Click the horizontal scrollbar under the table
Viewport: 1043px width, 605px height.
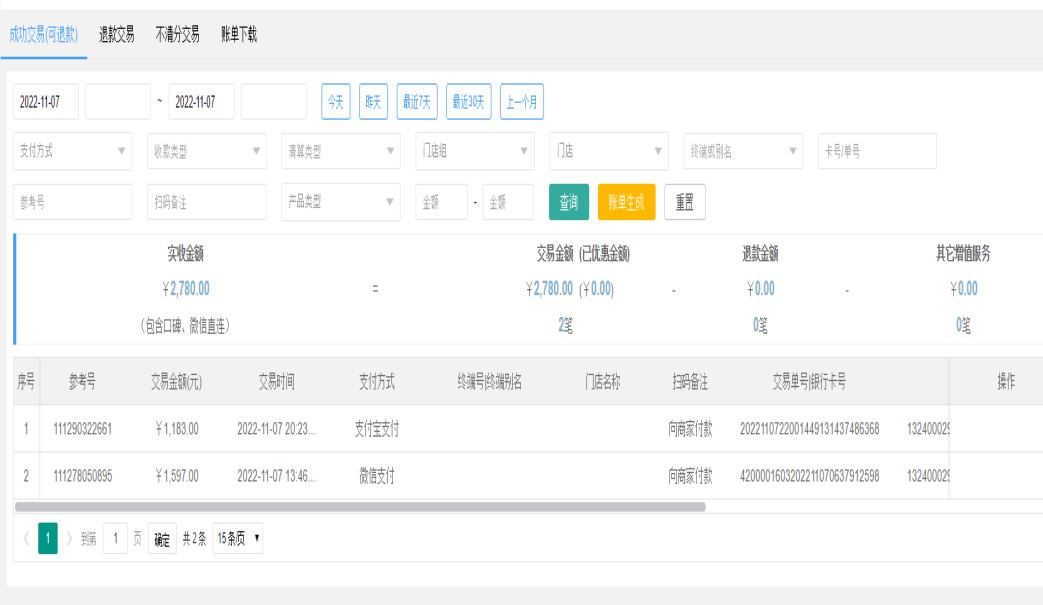[x=360, y=507]
